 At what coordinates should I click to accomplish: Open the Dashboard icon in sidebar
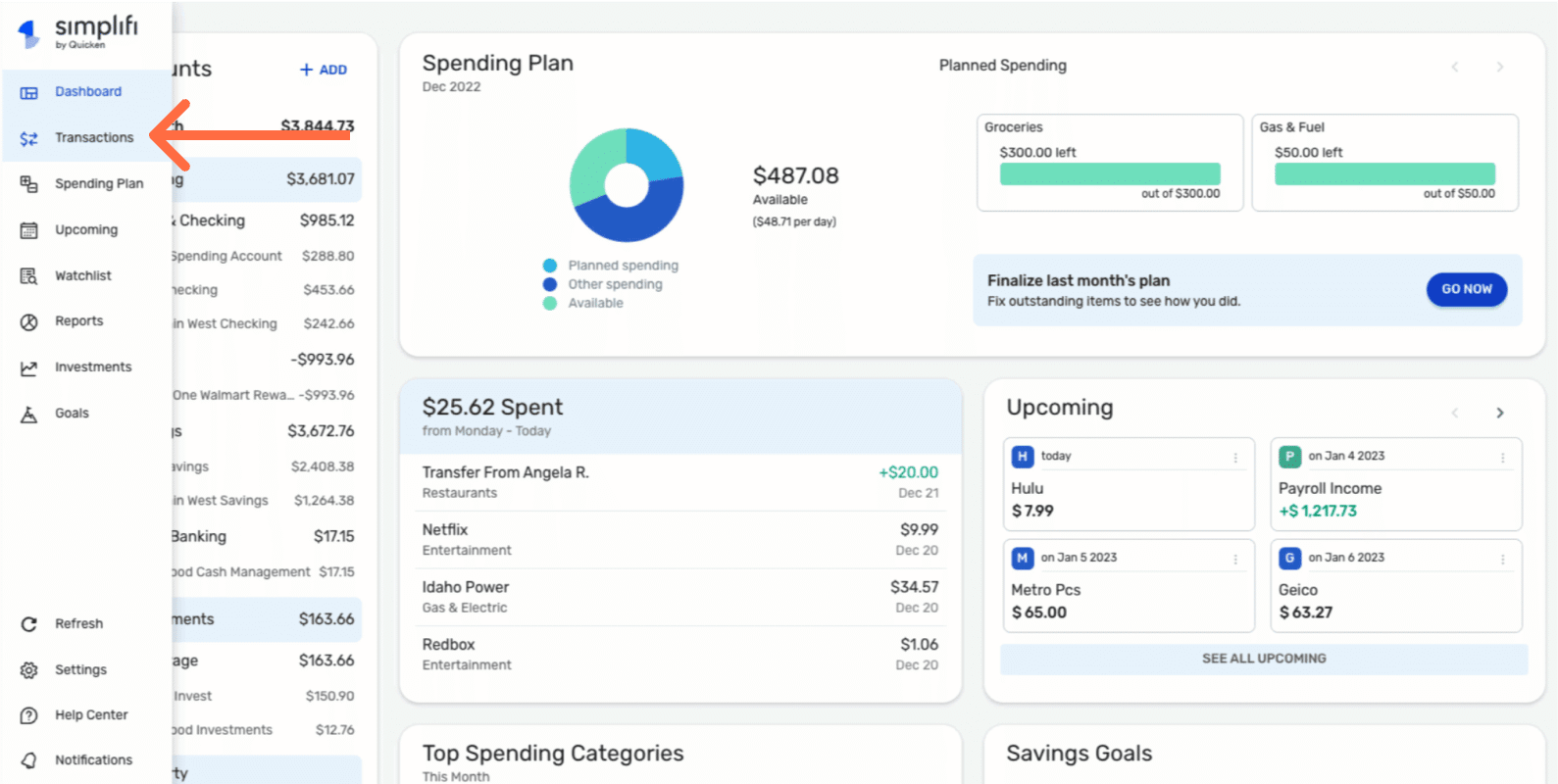29,92
